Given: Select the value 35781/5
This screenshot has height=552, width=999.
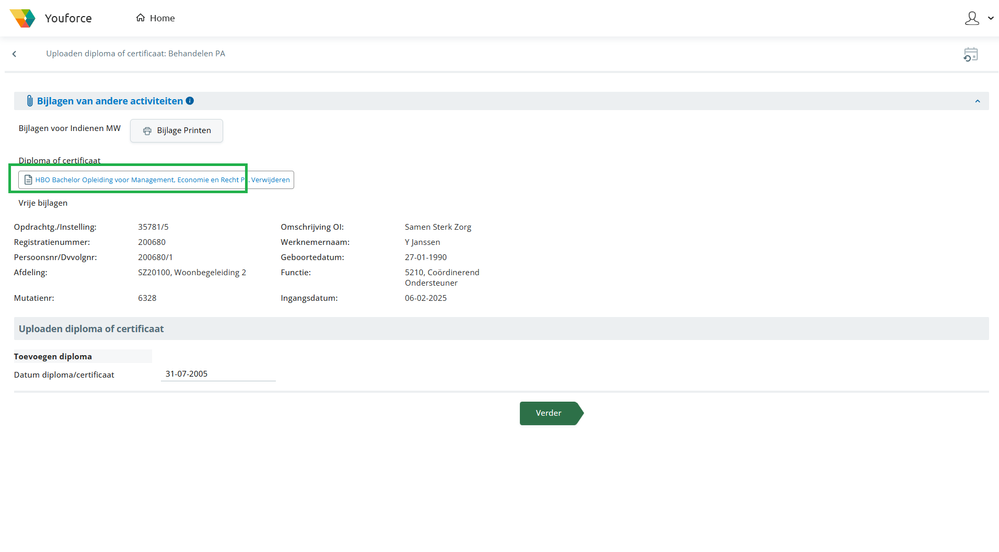Looking at the screenshot, I should click(154, 227).
